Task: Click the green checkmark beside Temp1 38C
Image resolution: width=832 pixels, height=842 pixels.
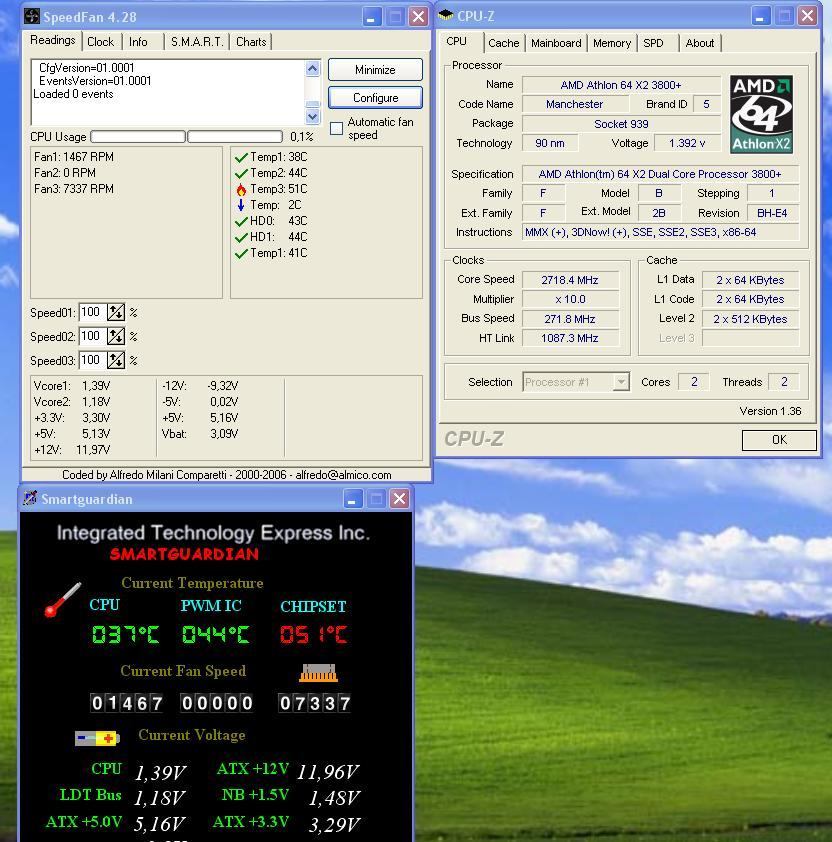Action: pos(241,157)
